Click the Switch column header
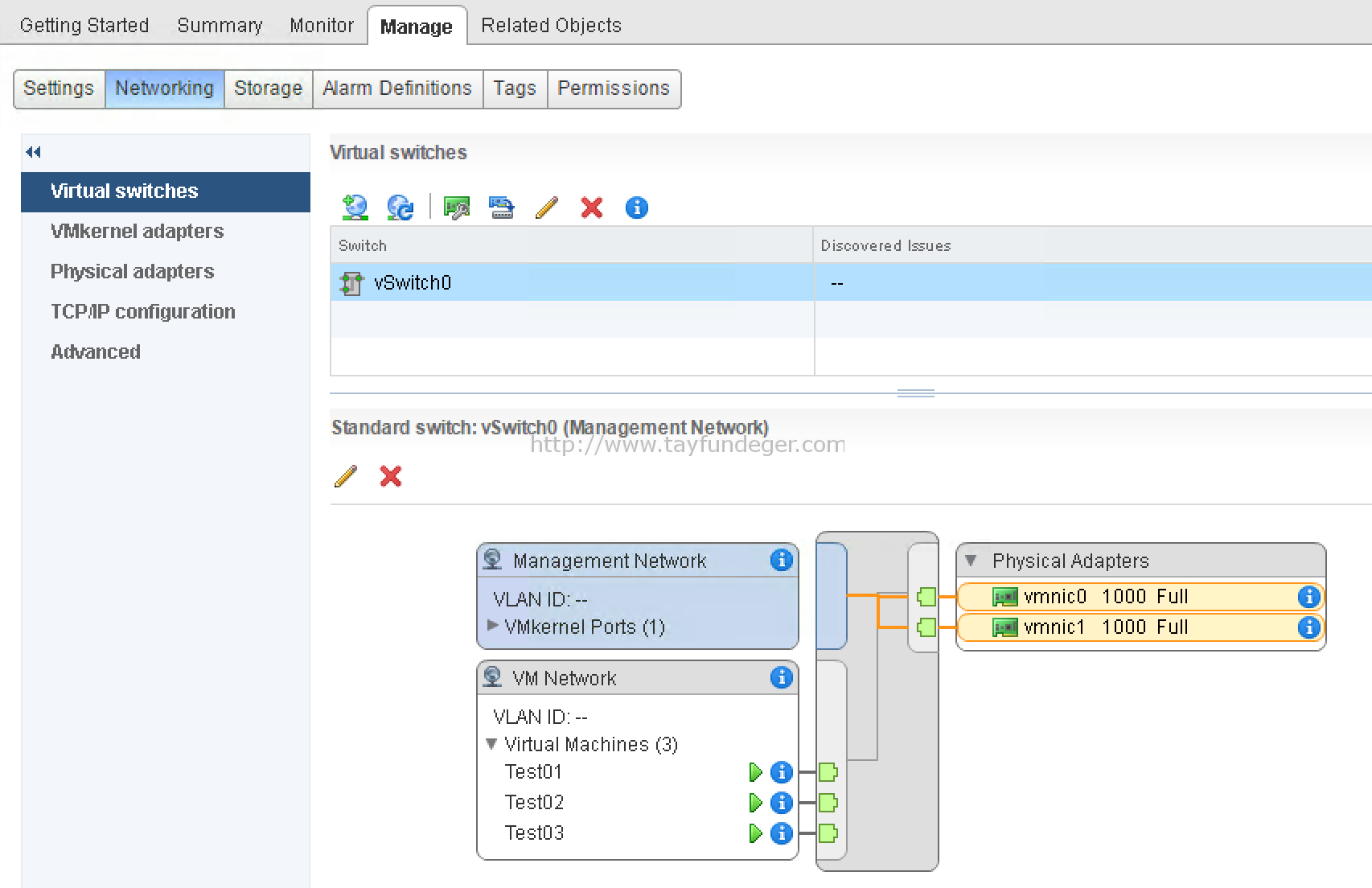Image resolution: width=1372 pixels, height=888 pixels. [x=572, y=245]
